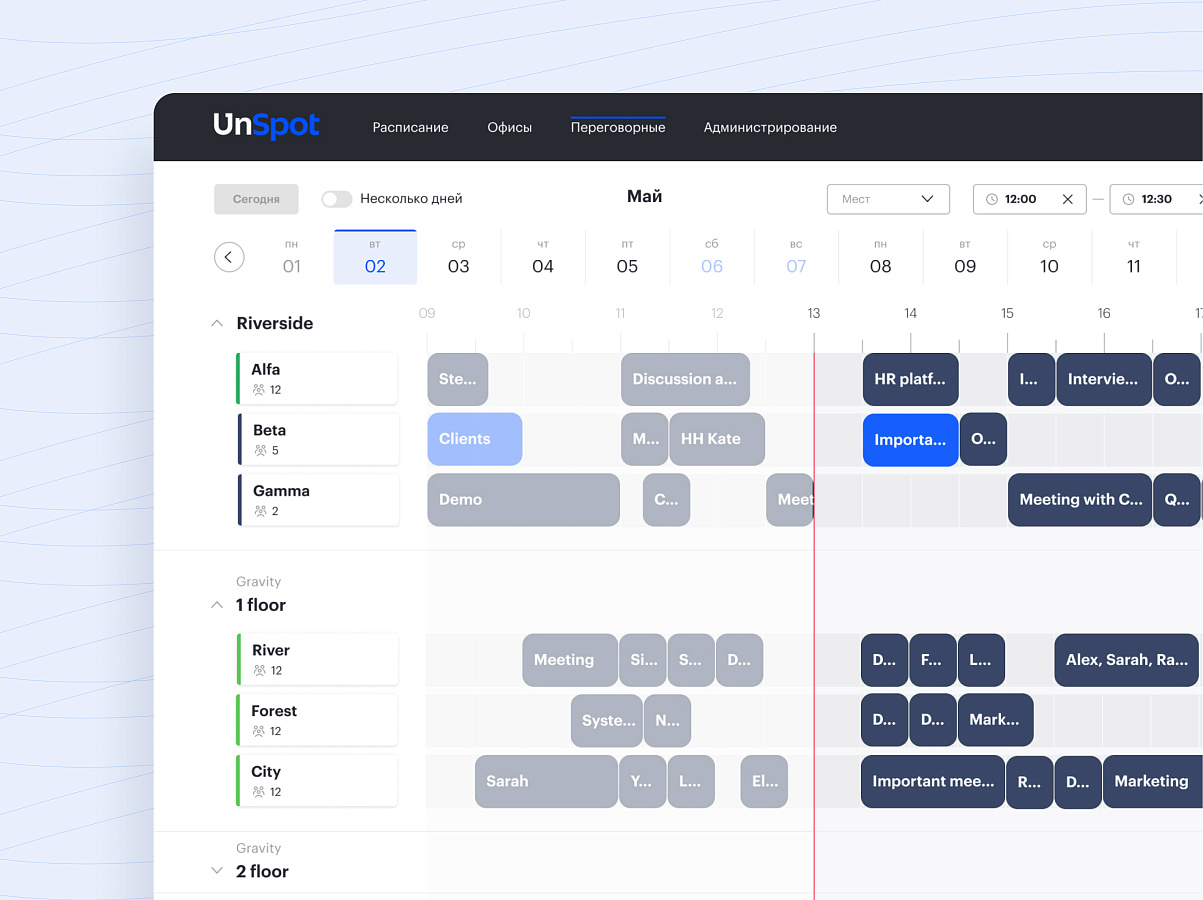Open the Sarah booking in City
Viewport: 1203px width, 900px height.
[546, 781]
